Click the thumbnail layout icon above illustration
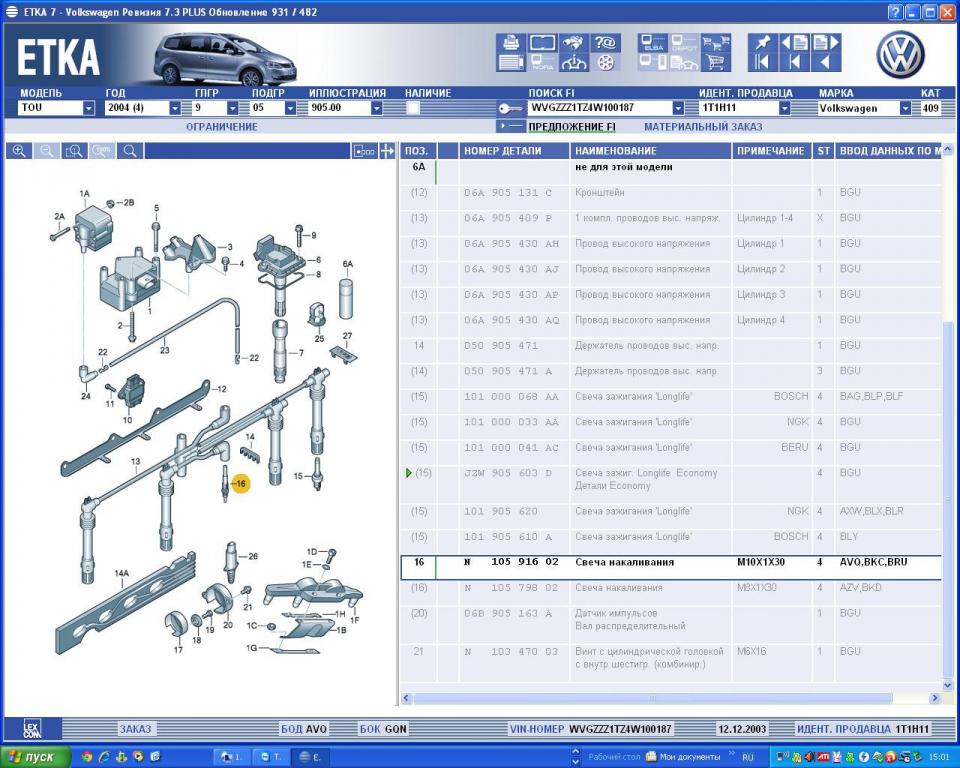This screenshot has width=960, height=768. 364,151
